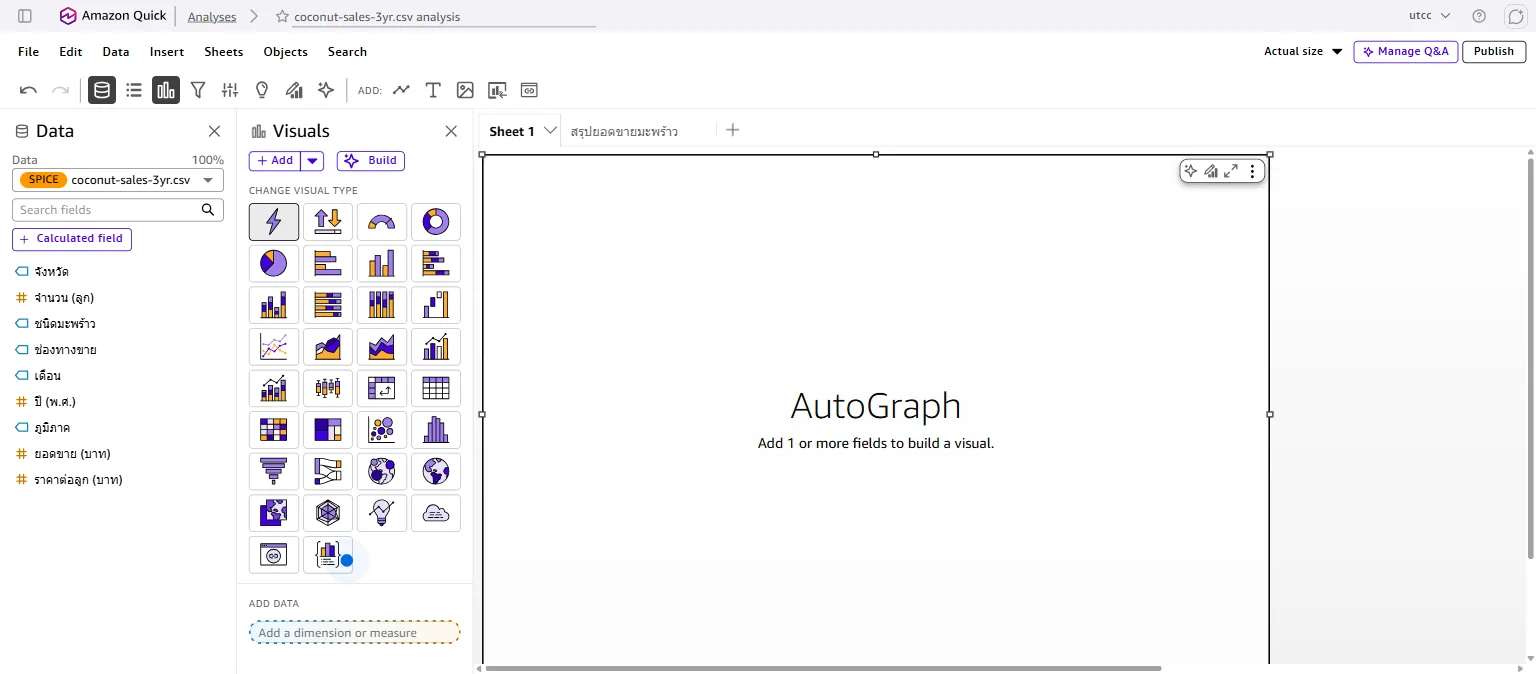Click the Build button in Visuals

[x=371, y=160]
